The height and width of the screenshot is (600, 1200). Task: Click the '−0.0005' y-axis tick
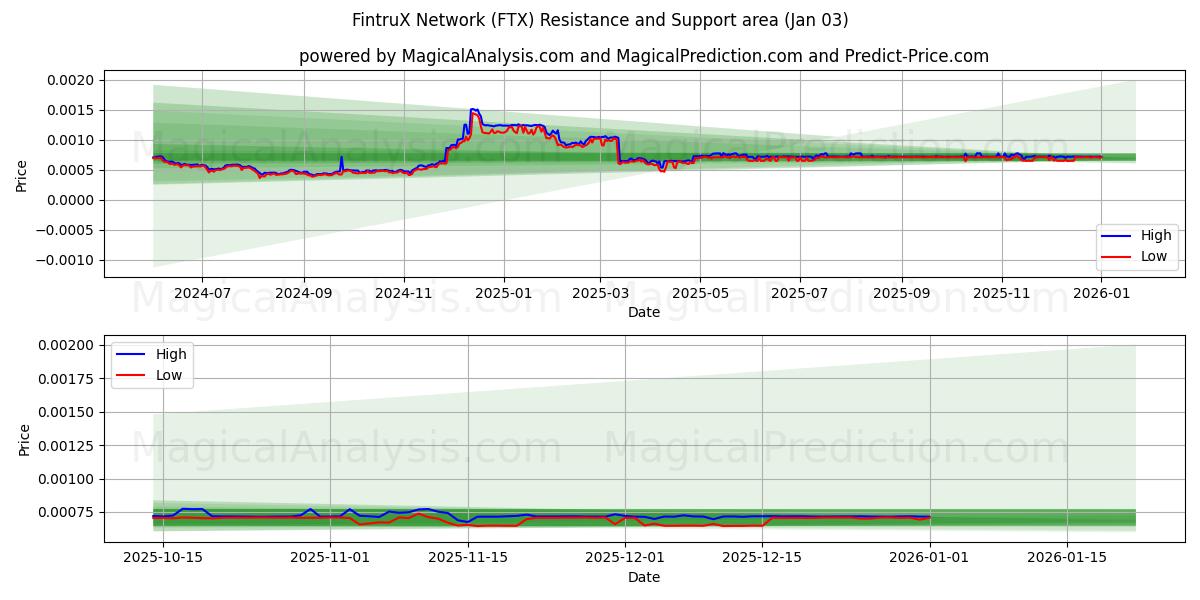(x=66, y=230)
